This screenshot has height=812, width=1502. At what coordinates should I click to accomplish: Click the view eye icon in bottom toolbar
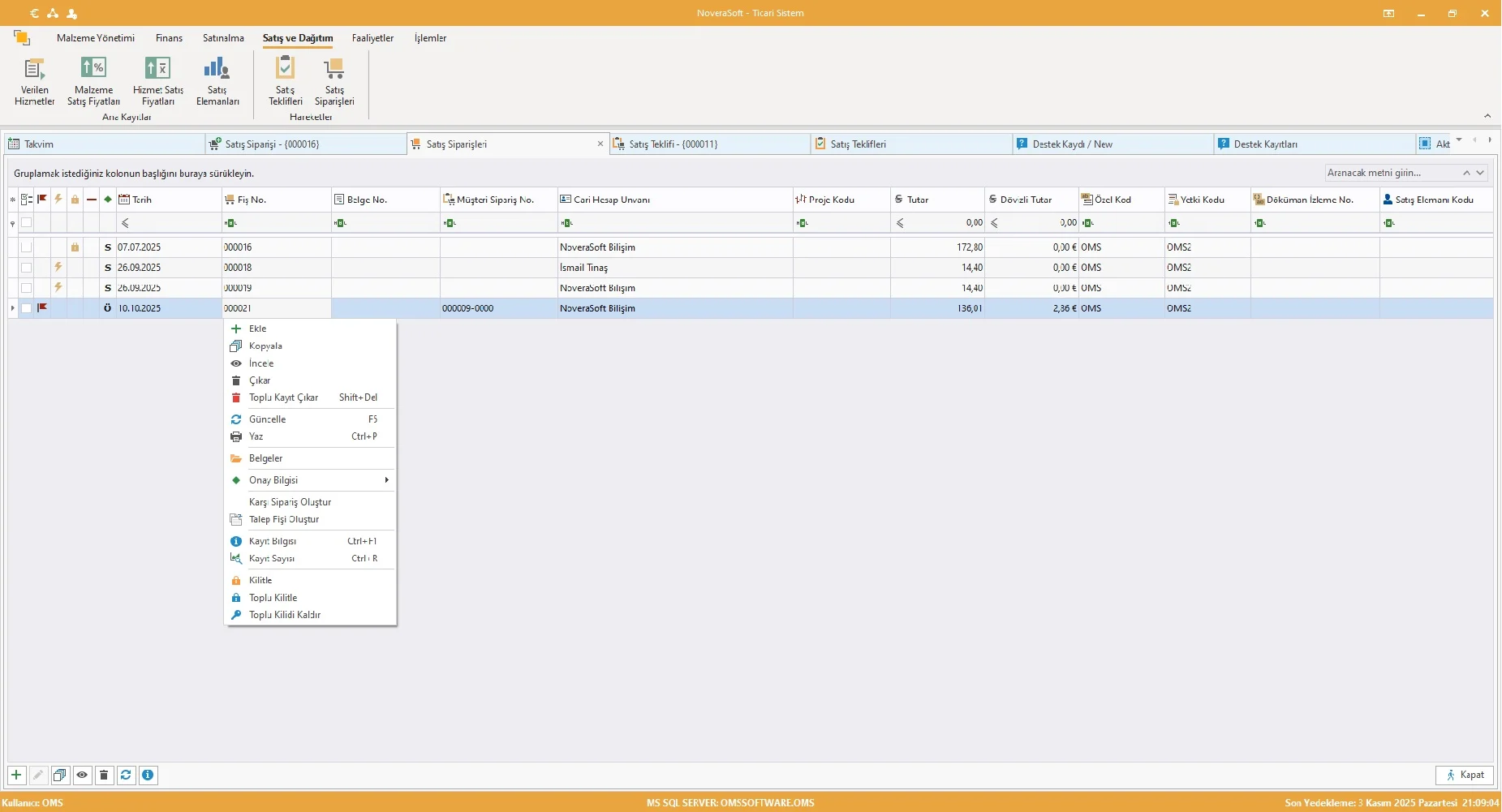click(82, 775)
